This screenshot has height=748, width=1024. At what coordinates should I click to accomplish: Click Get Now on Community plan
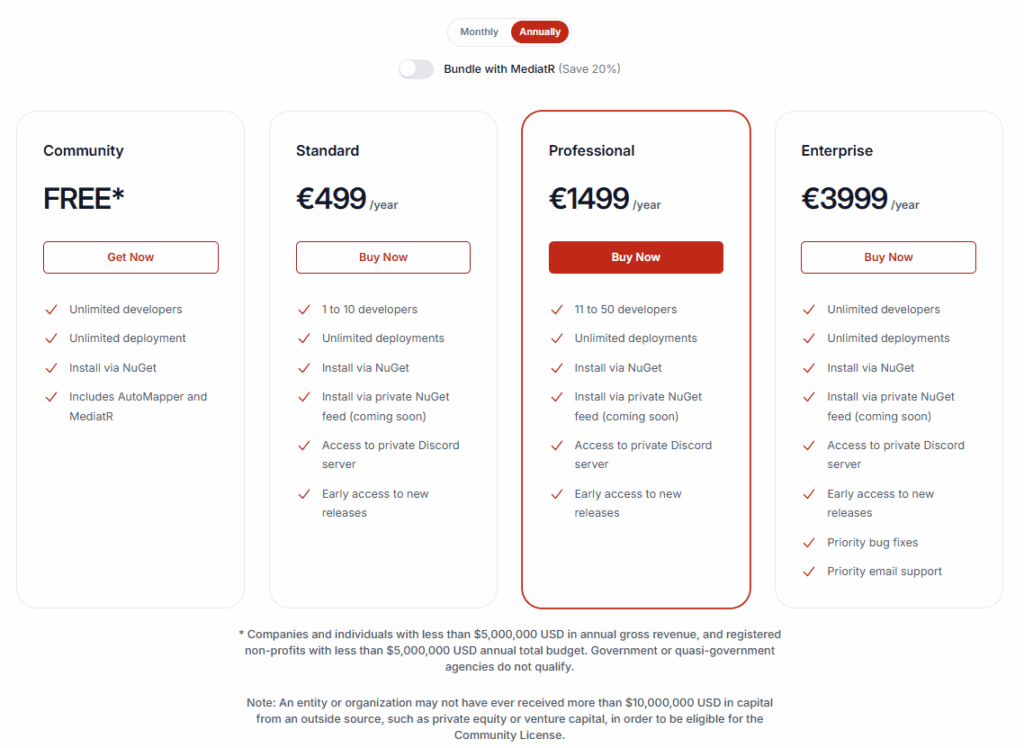tap(131, 257)
